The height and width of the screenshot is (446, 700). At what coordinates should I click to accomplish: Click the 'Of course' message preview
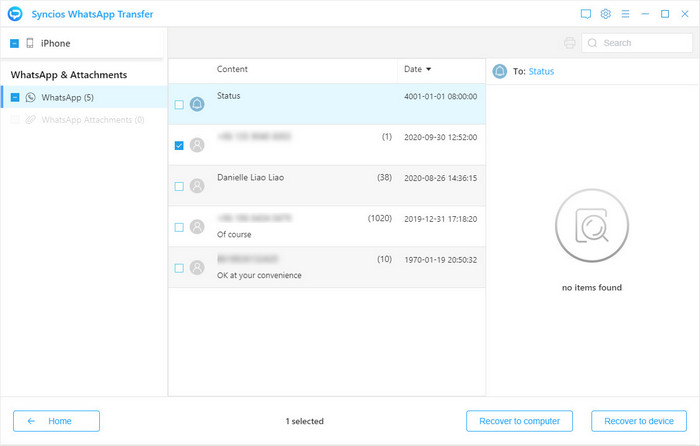pos(234,234)
